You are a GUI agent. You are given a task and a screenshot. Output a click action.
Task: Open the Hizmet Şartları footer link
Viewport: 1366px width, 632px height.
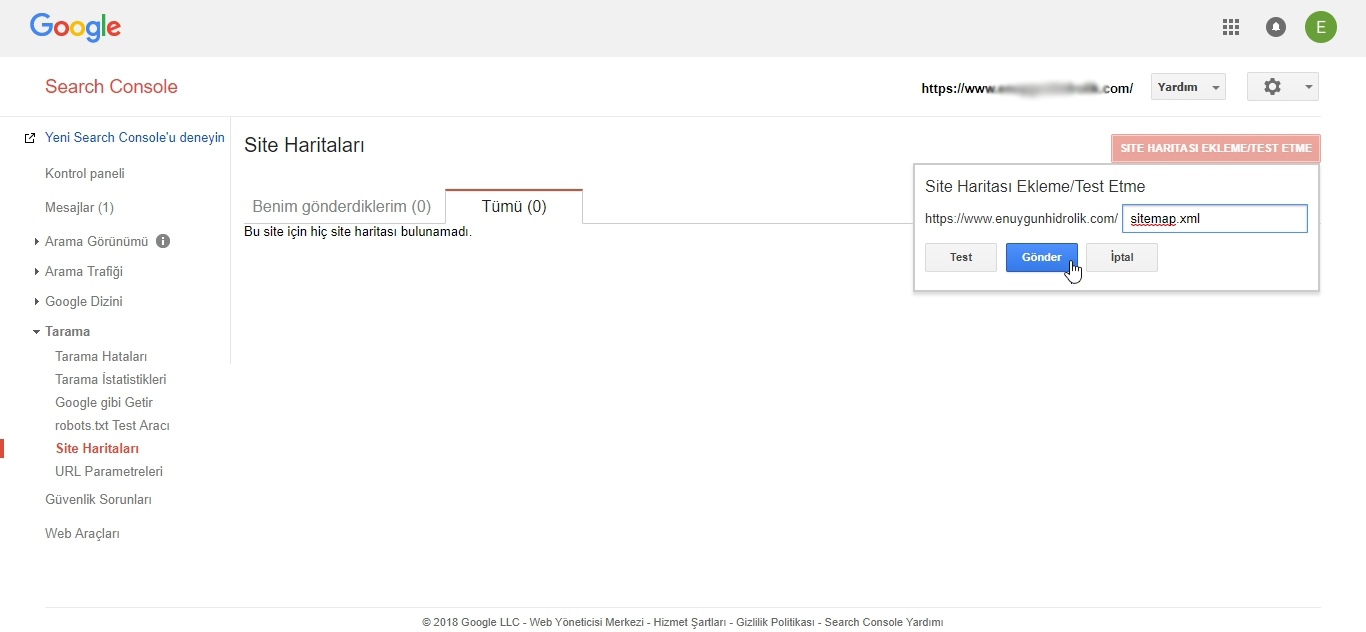tap(689, 622)
